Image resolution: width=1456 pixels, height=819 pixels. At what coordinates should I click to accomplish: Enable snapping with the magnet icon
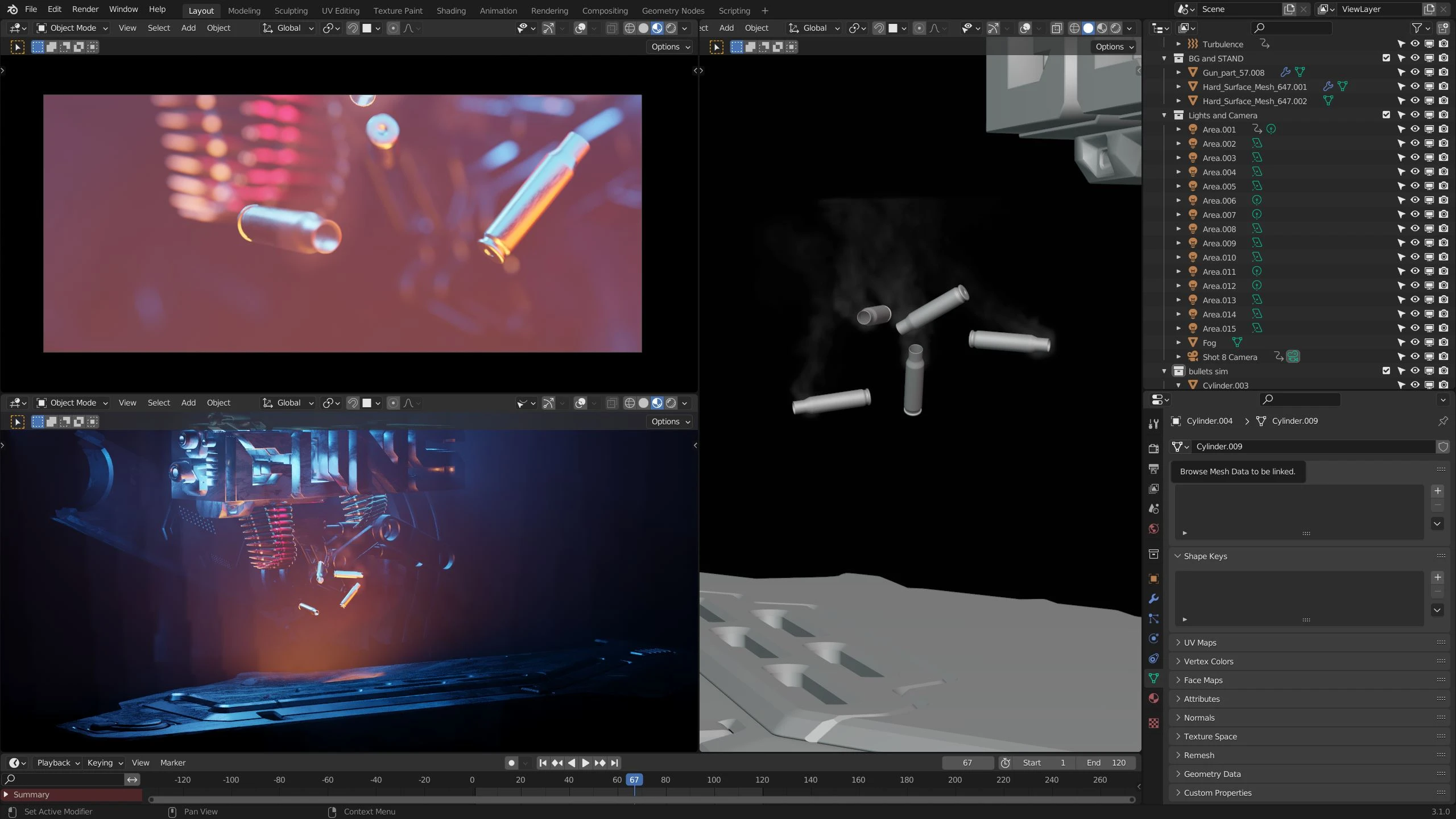point(352,28)
